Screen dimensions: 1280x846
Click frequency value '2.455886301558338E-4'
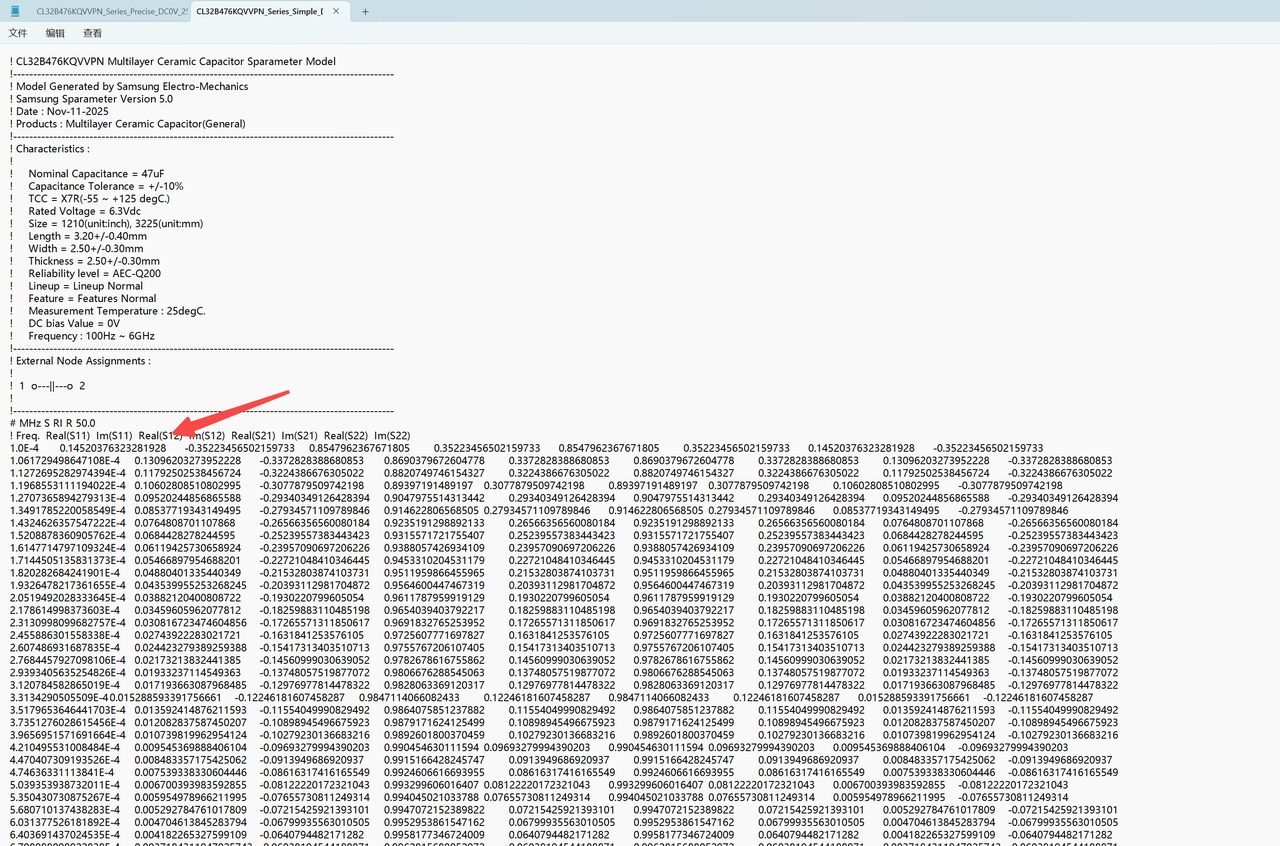(66, 636)
